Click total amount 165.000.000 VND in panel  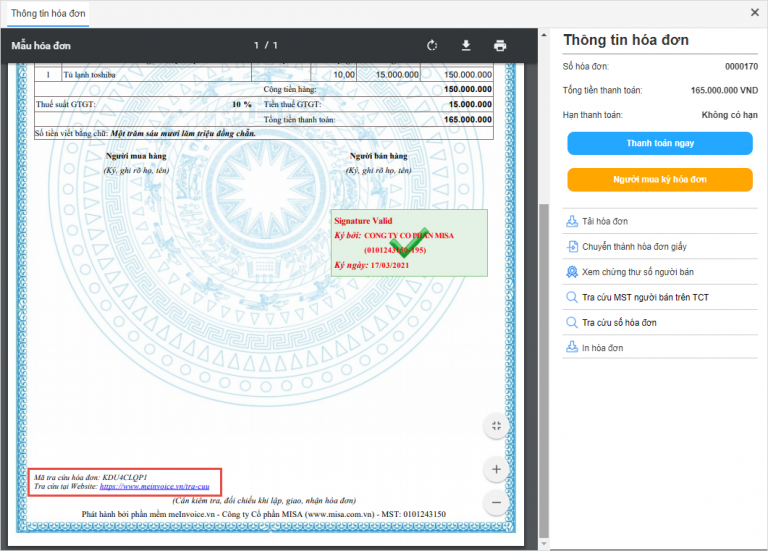point(724,91)
